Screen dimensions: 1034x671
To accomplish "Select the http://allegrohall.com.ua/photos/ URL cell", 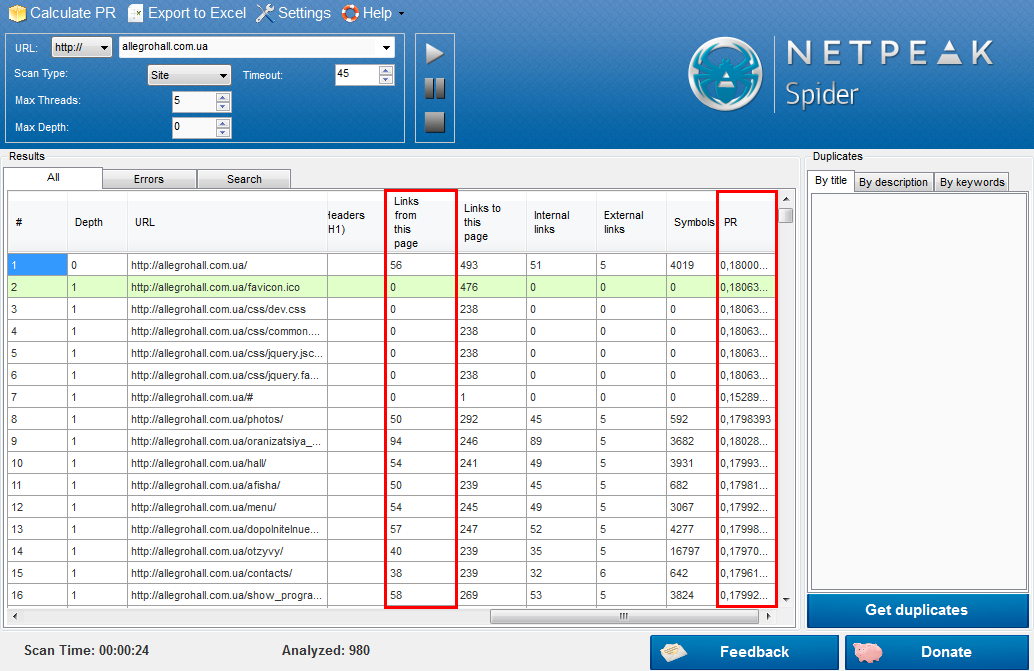I will point(228,419).
